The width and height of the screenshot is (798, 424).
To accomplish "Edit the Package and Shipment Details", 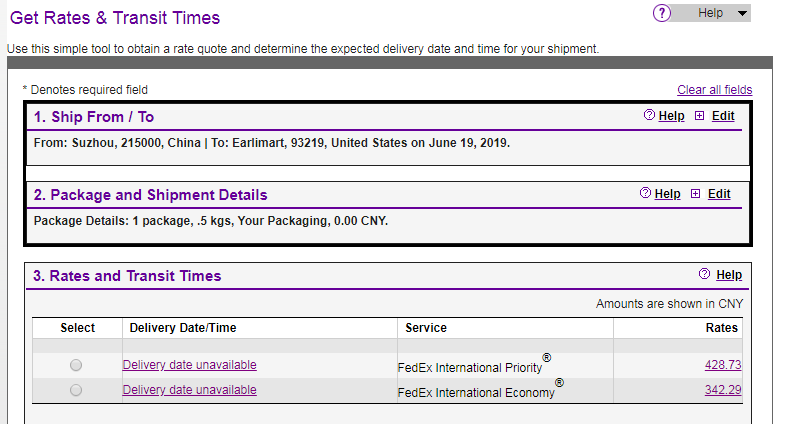I will pyautogui.click(x=719, y=194).
